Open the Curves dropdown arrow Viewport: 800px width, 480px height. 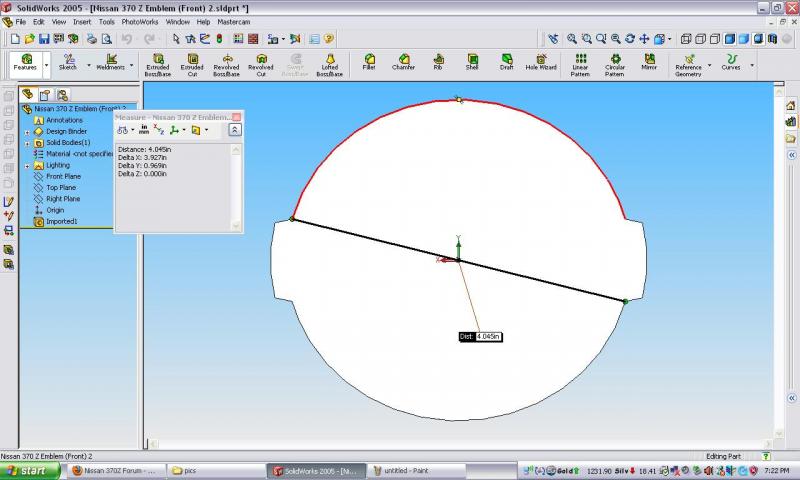[752, 65]
